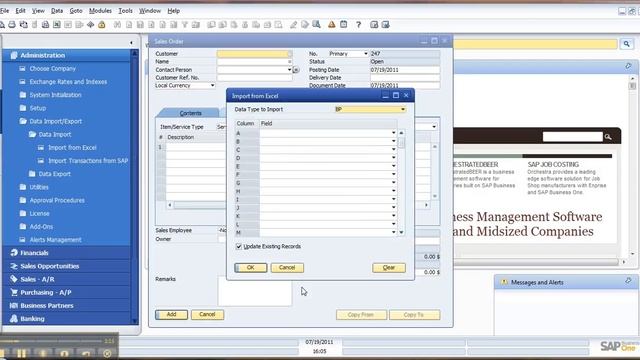Open Data Type to Import dropdown

click(x=403, y=109)
